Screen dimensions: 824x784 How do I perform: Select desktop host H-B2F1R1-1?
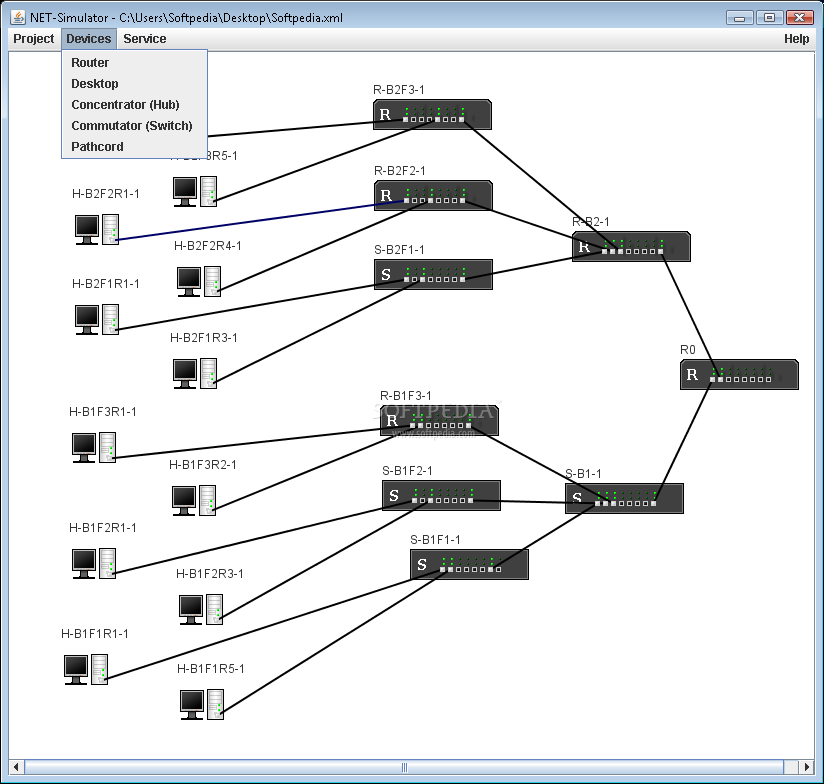[x=97, y=319]
